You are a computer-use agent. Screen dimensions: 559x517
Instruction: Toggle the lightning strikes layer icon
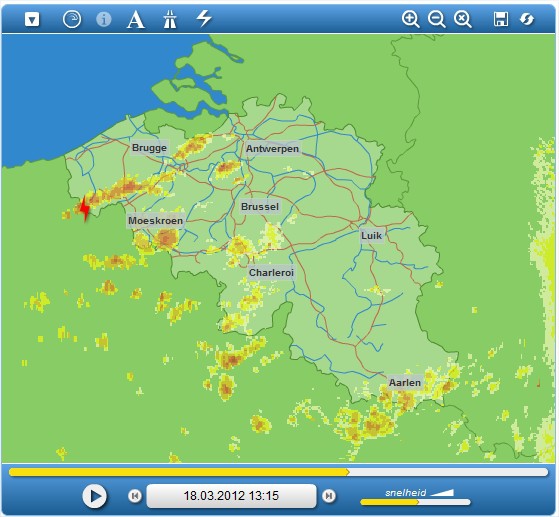(204, 19)
